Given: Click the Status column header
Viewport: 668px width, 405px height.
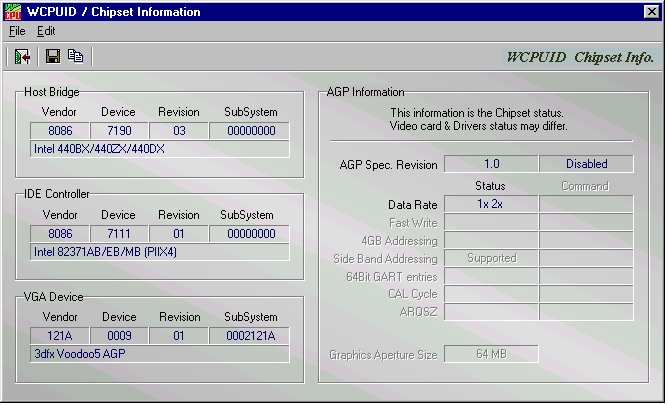Looking at the screenshot, I should tap(490, 186).
